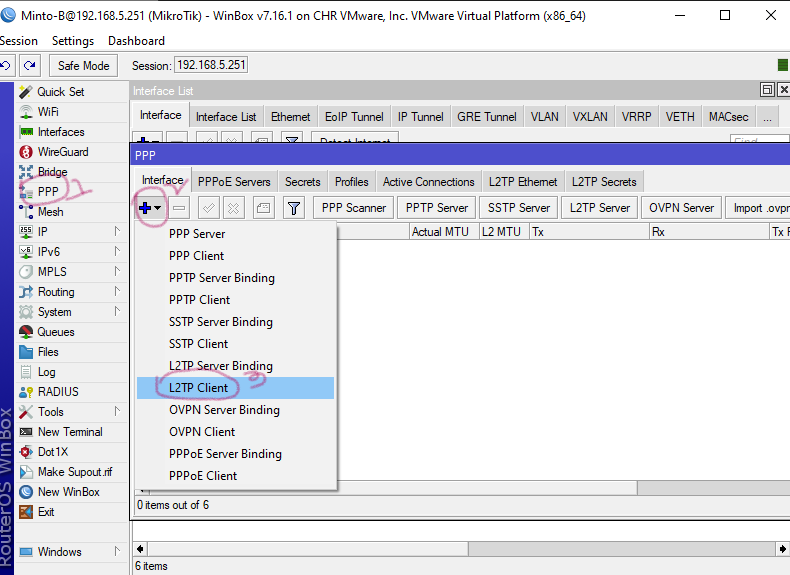790x575 pixels.
Task: Sort by the Actual MTU column header
Action: [443, 232]
